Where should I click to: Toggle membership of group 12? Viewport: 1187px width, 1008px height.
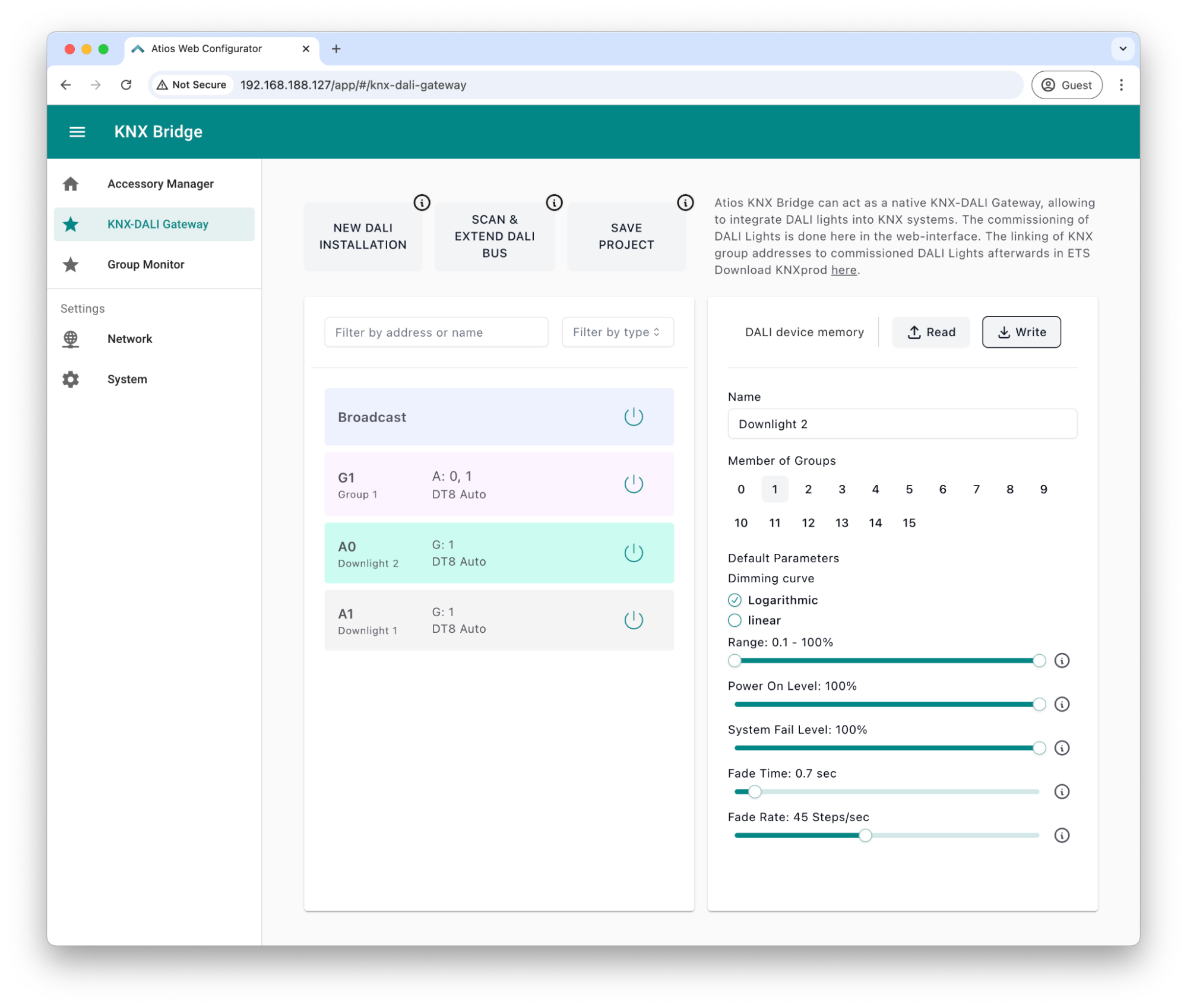pyautogui.click(x=808, y=523)
